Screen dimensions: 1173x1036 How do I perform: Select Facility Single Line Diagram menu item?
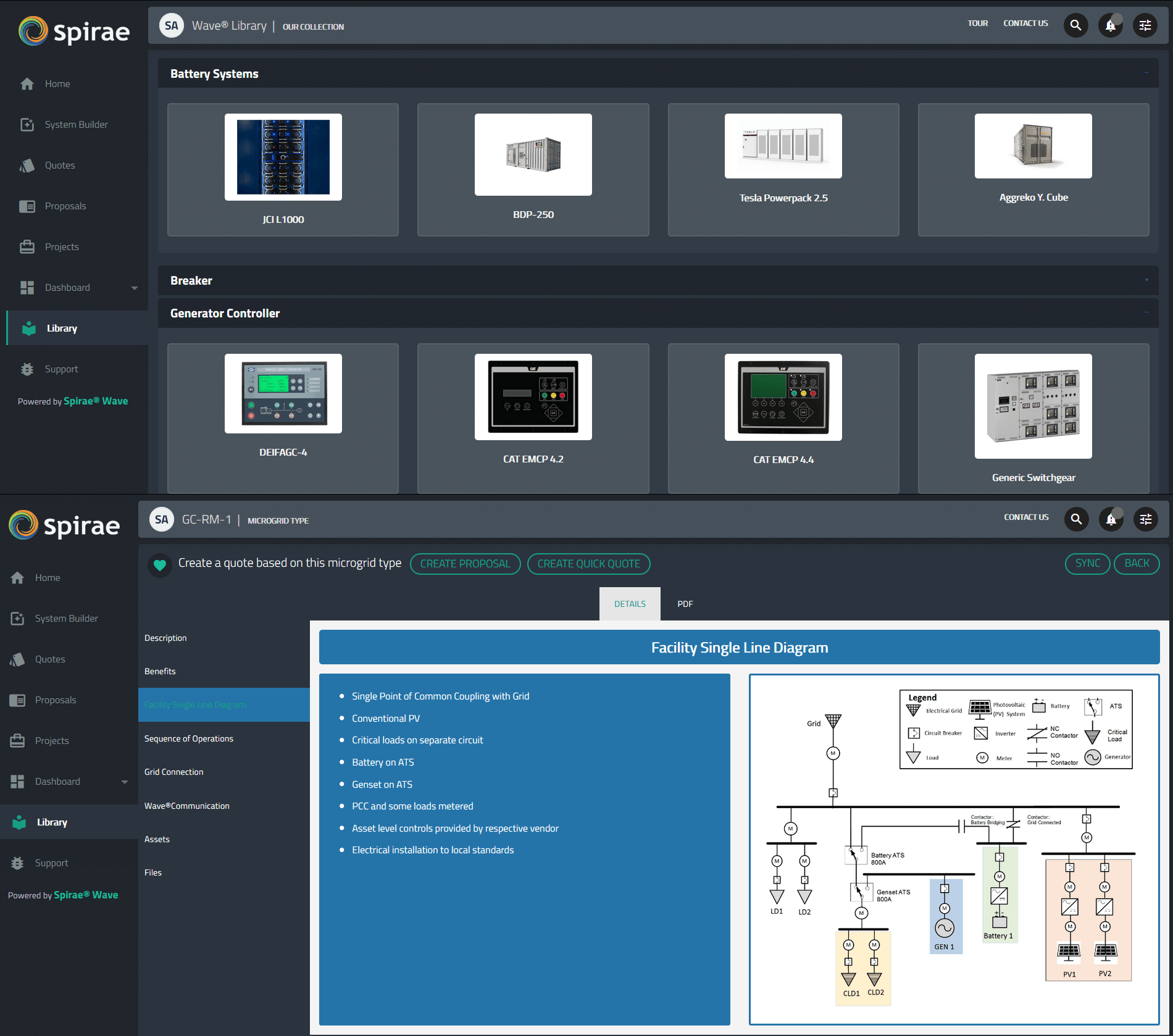click(223, 704)
